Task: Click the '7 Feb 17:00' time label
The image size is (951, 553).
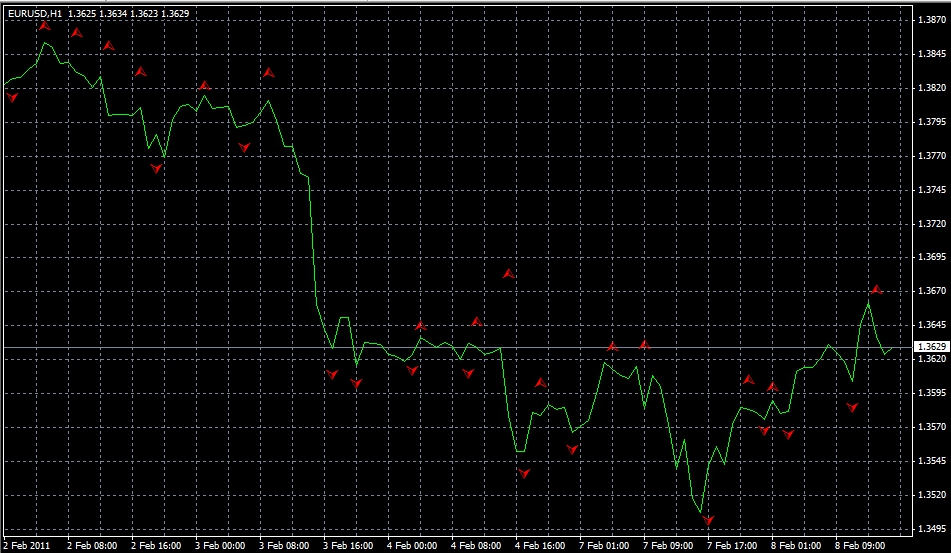Action: point(732,545)
